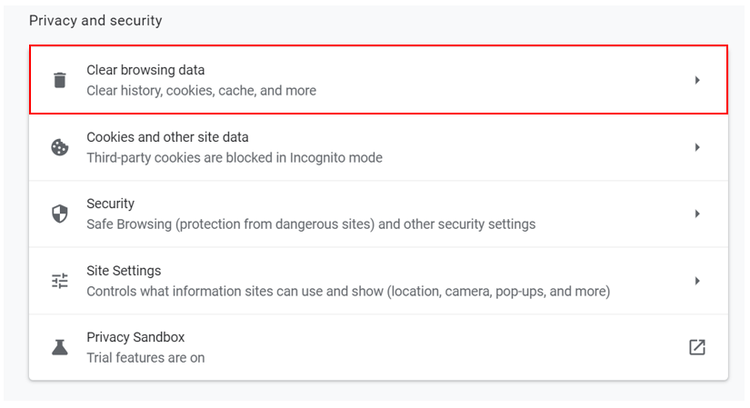Click 'Trial features are on' text

[145, 358]
